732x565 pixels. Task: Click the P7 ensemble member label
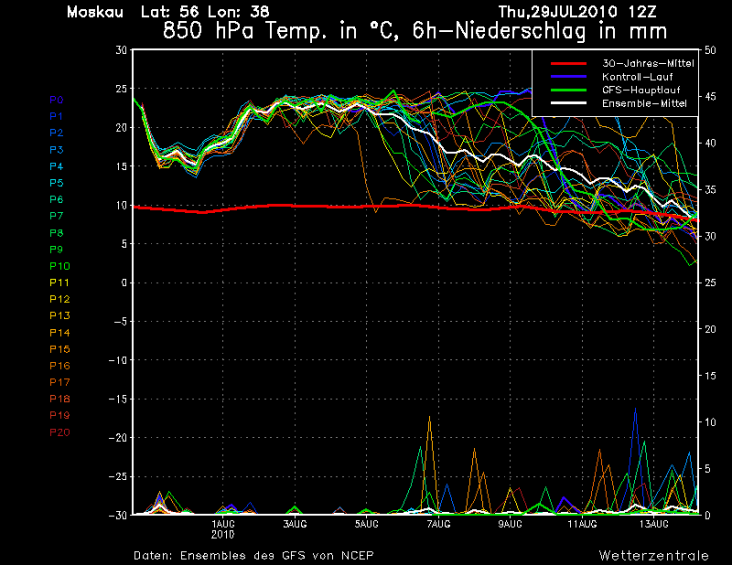tap(56, 216)
